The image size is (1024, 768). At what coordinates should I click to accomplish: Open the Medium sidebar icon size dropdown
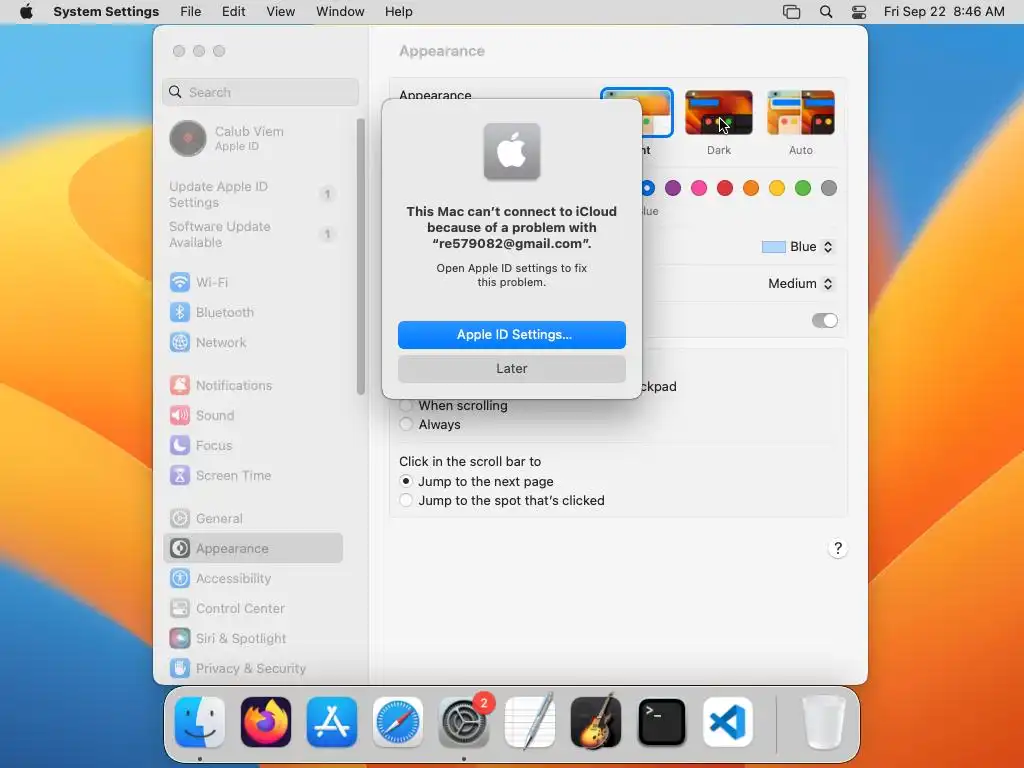click(x=801, y=283)
